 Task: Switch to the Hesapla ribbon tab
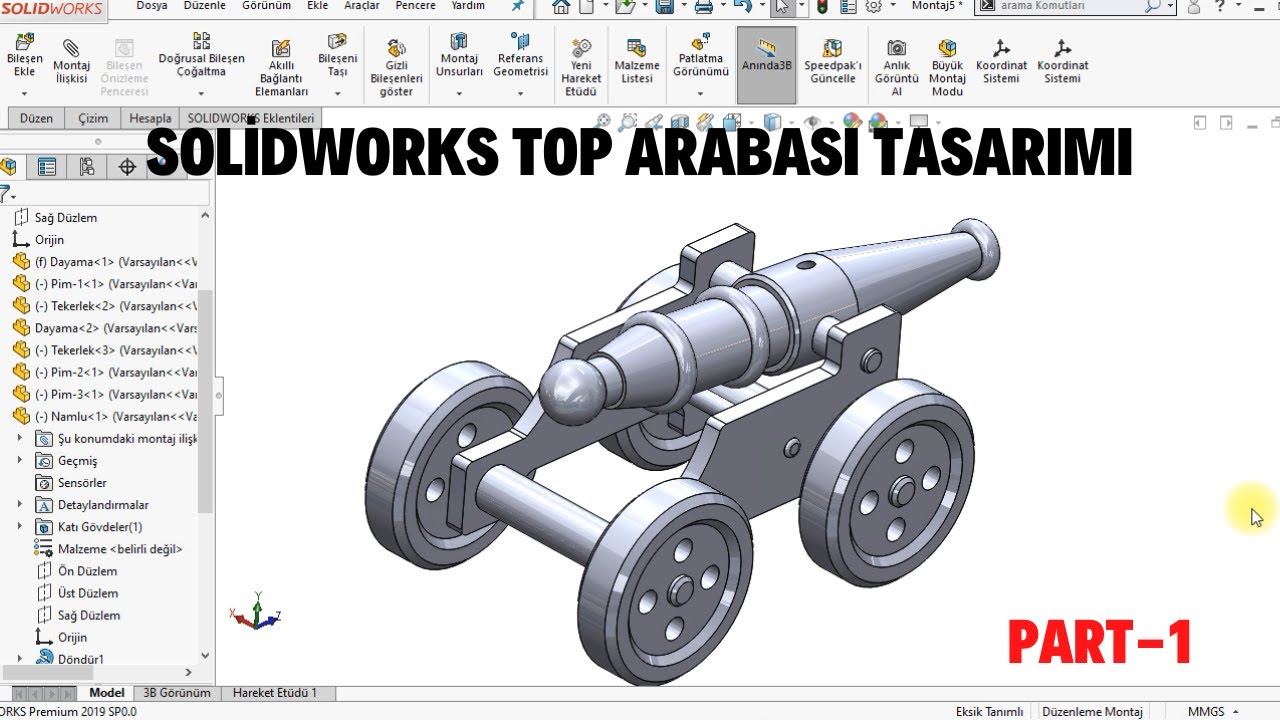(150, 118)
